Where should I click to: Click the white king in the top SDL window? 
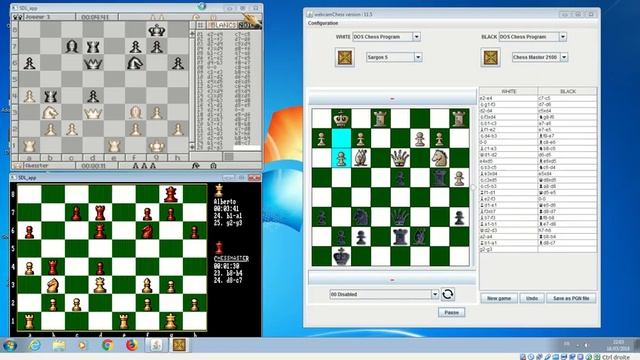pyautogui.click(x=157, y=146)
